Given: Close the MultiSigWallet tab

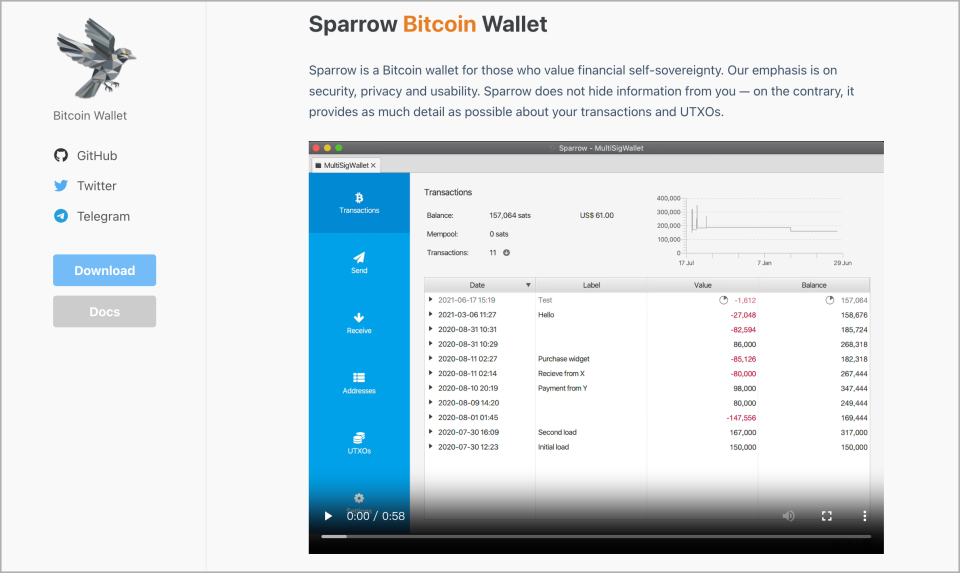Looking at the screenshot, I should pos(373,165).
